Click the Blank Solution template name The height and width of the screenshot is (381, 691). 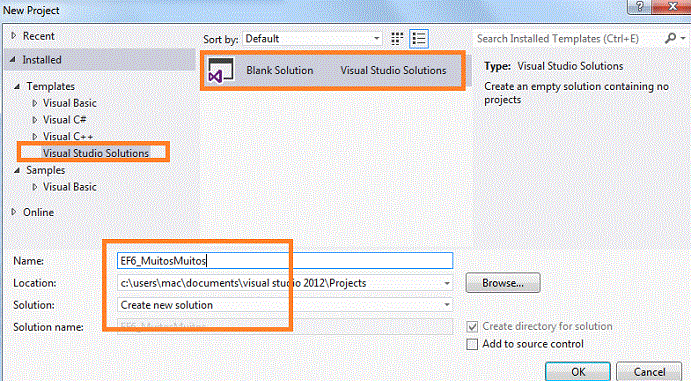[x=280, y=70]
